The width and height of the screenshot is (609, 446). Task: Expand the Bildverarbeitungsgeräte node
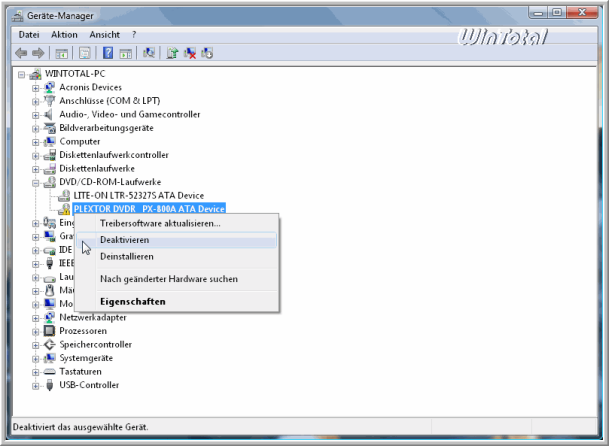[x=35, y=129]
